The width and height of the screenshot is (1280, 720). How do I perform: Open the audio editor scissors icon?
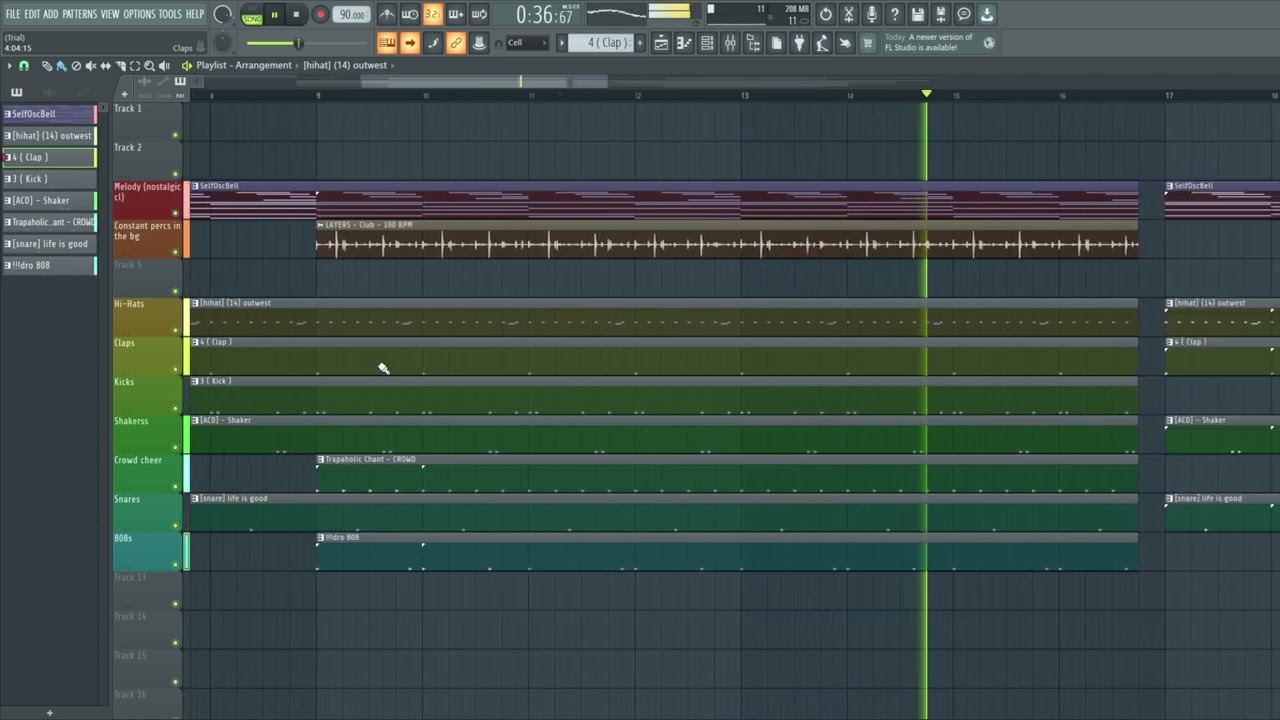[848, 15]
